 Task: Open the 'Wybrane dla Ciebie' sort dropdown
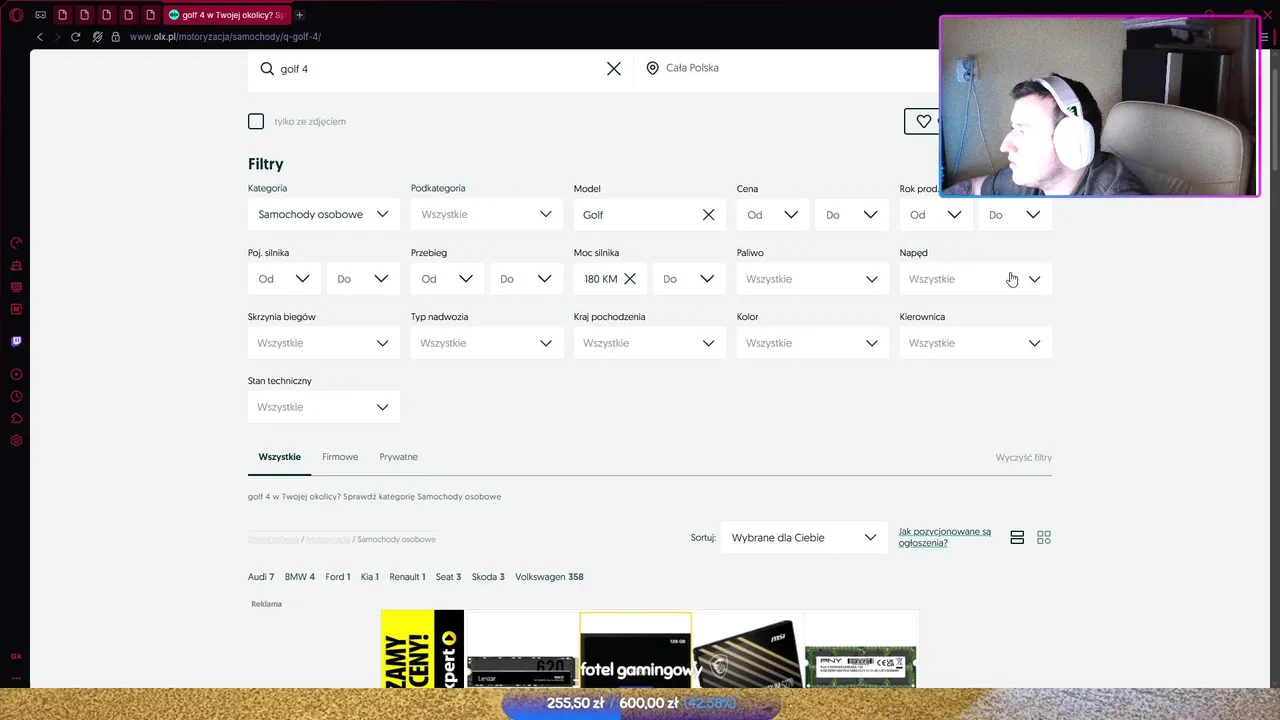[x=804, y=537]
